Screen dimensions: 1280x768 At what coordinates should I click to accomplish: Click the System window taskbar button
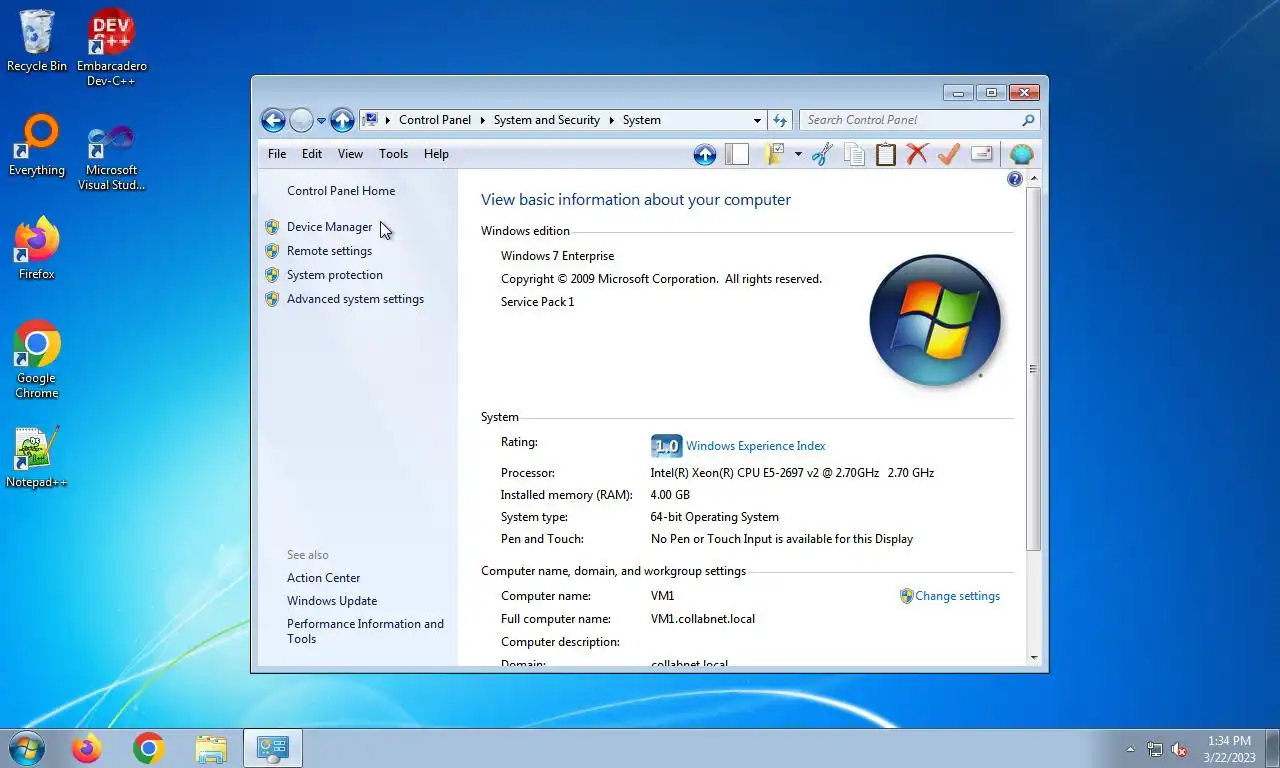(273, 748)
